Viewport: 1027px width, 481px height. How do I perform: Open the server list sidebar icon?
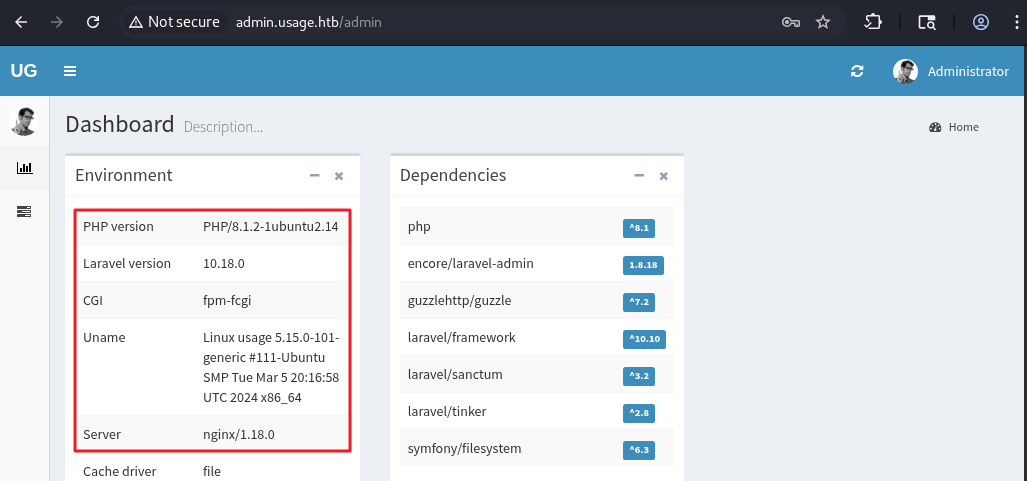pos(24,211)
